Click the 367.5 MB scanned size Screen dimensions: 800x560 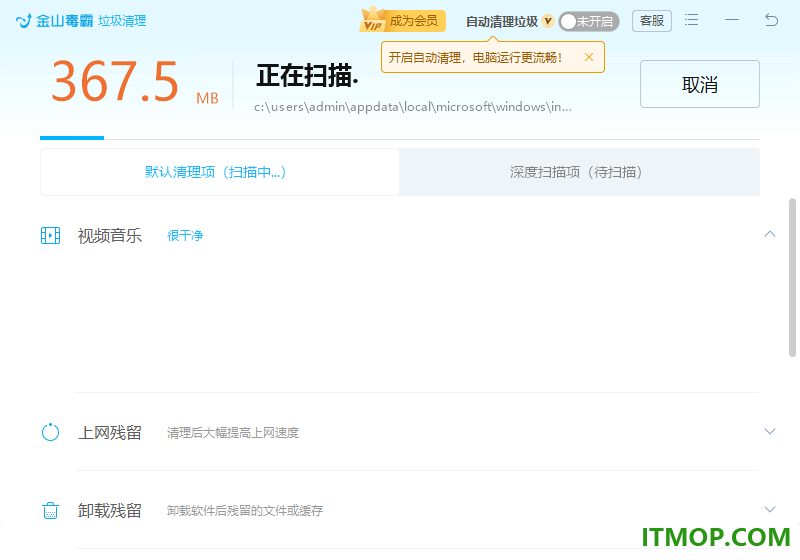[135, 82]
